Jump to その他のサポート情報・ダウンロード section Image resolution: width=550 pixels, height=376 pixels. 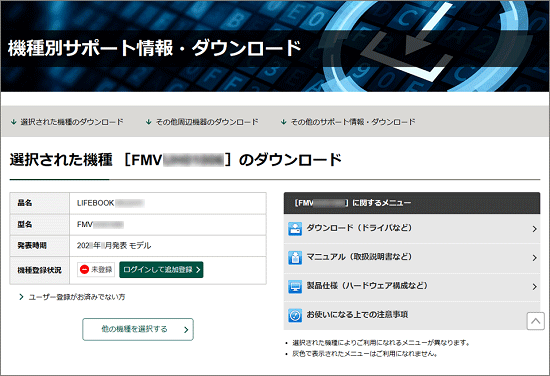click(x=353, y=122)
